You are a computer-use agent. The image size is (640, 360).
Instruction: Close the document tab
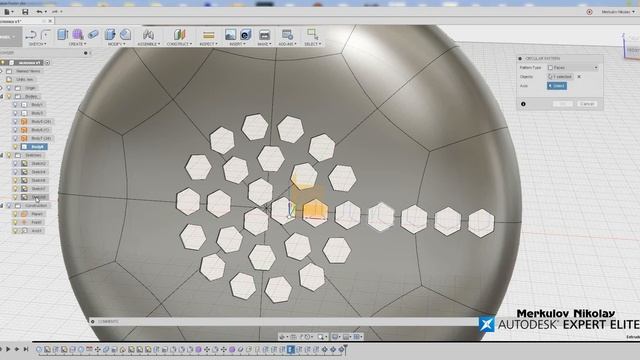click(50, 21)
